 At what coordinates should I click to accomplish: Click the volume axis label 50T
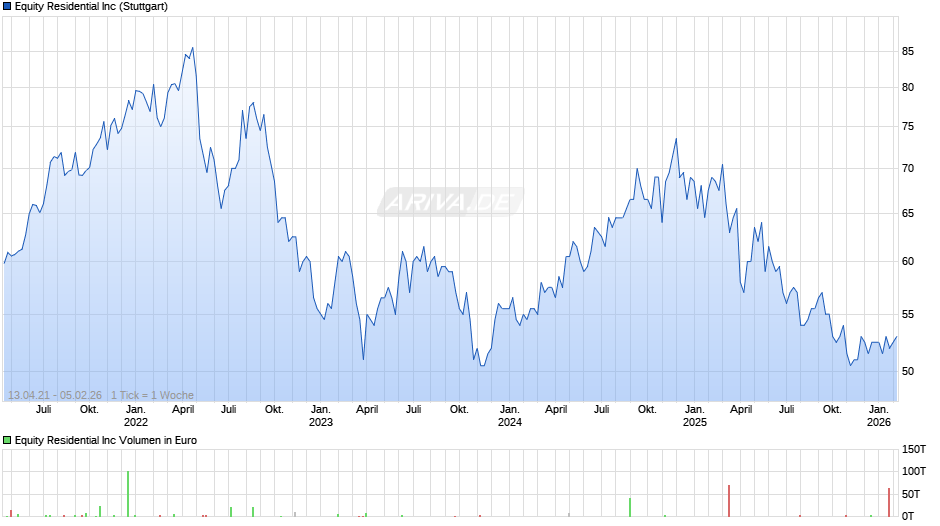click(911, 494)
